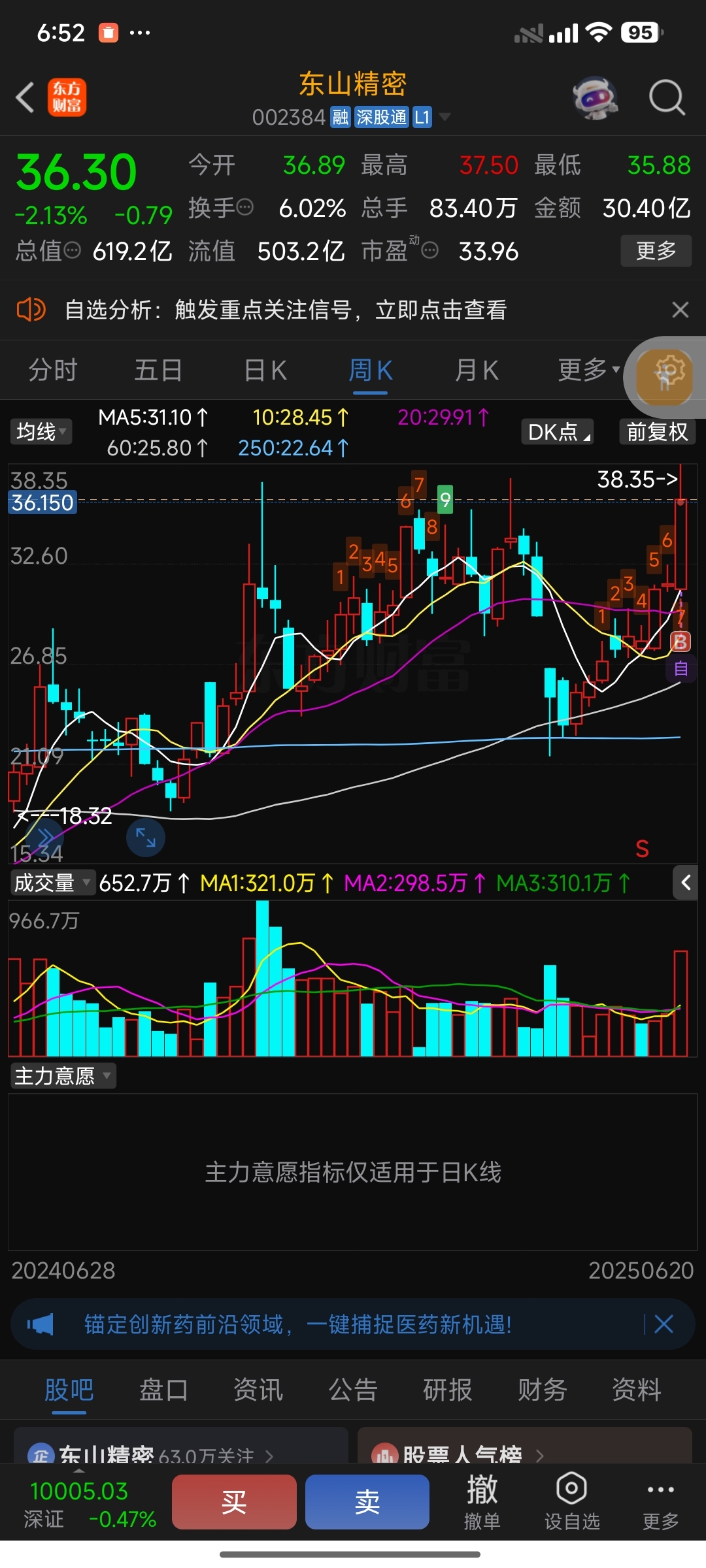Tap the B buy signal marker
The width and height of the screenshot is (706, 1568).
coord(680,642)
